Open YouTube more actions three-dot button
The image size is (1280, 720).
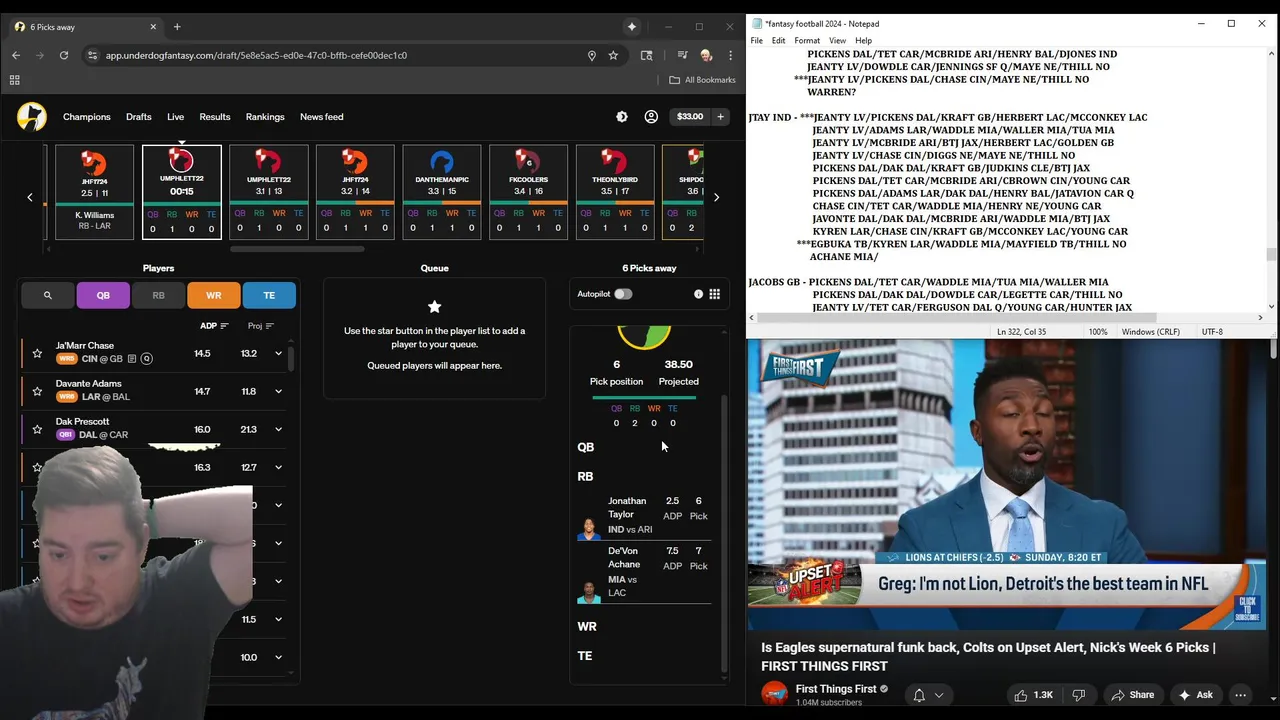coord(1240,695)
